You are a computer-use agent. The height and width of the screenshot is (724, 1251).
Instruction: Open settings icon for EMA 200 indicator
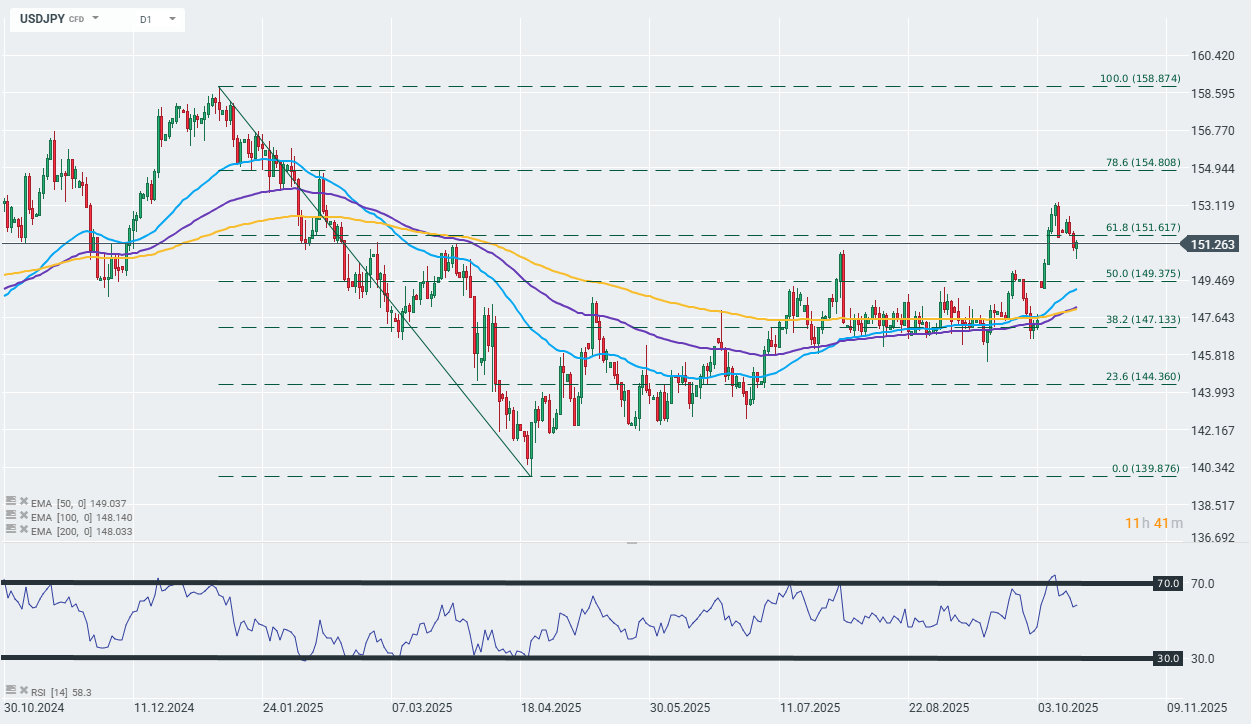pyautogui.click(x=10, y=531)
